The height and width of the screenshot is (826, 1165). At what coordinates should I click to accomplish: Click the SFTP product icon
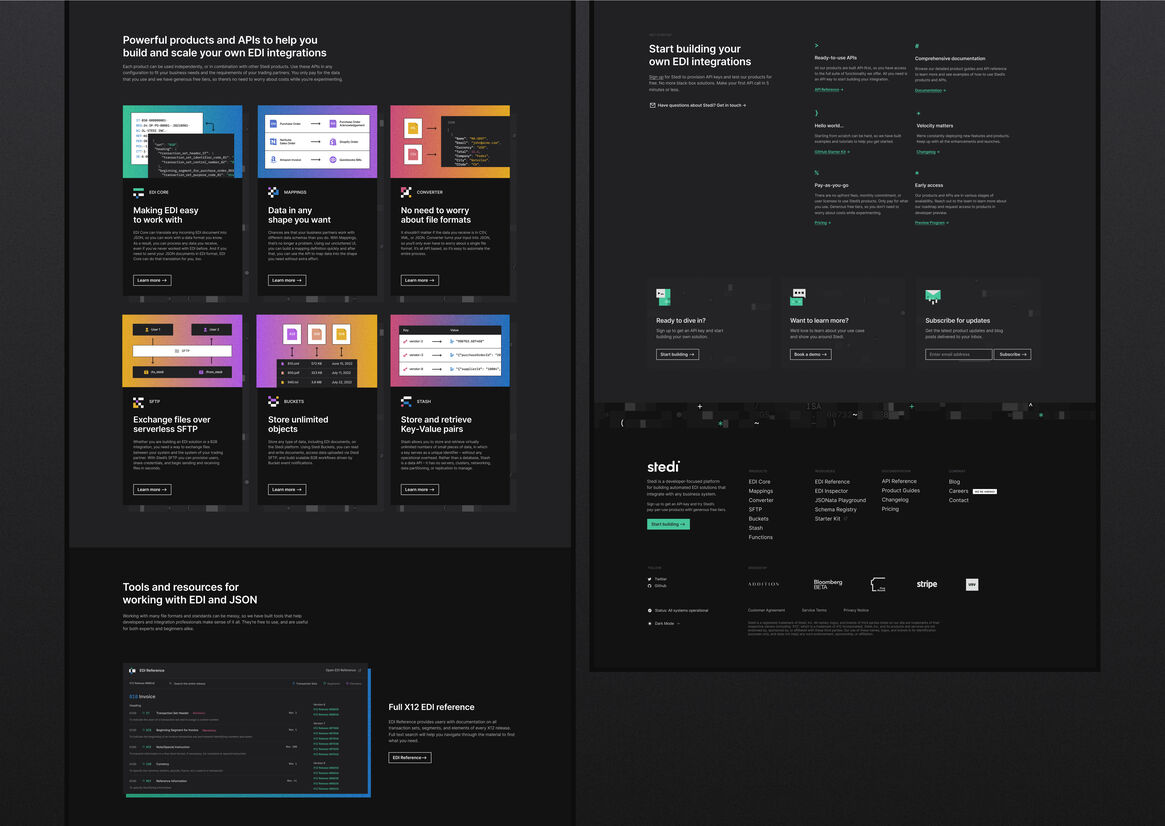pyautogui.click(x=139, y=401)
